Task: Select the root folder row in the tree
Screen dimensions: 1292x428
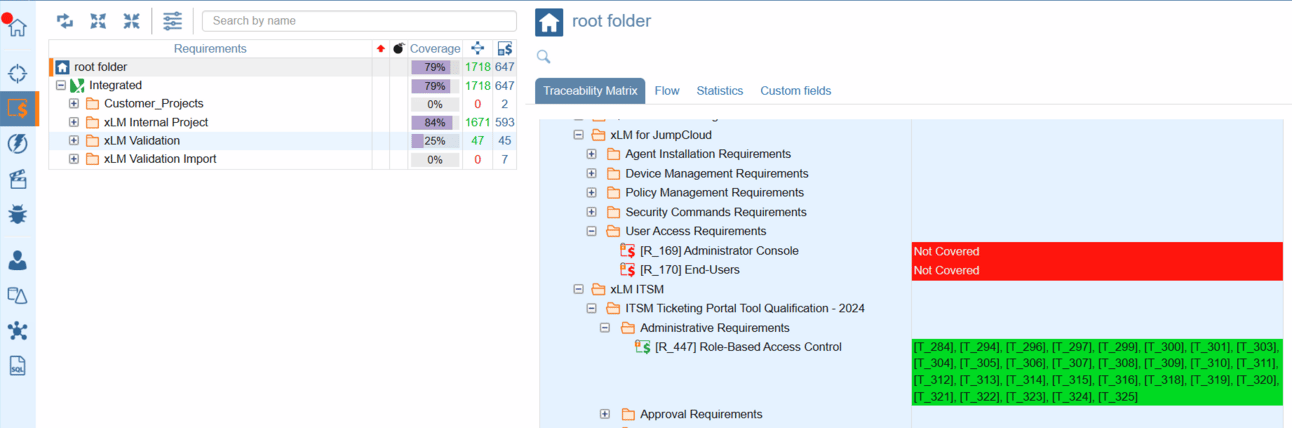Action: pos(283,67)
